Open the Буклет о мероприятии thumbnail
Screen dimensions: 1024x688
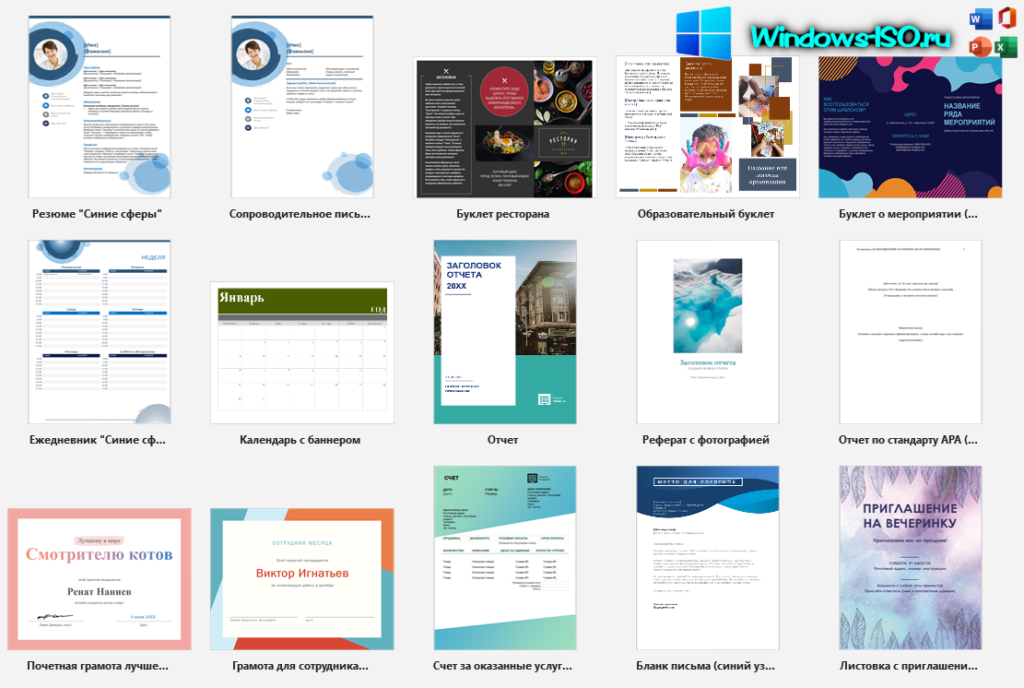tap(910, 127)
